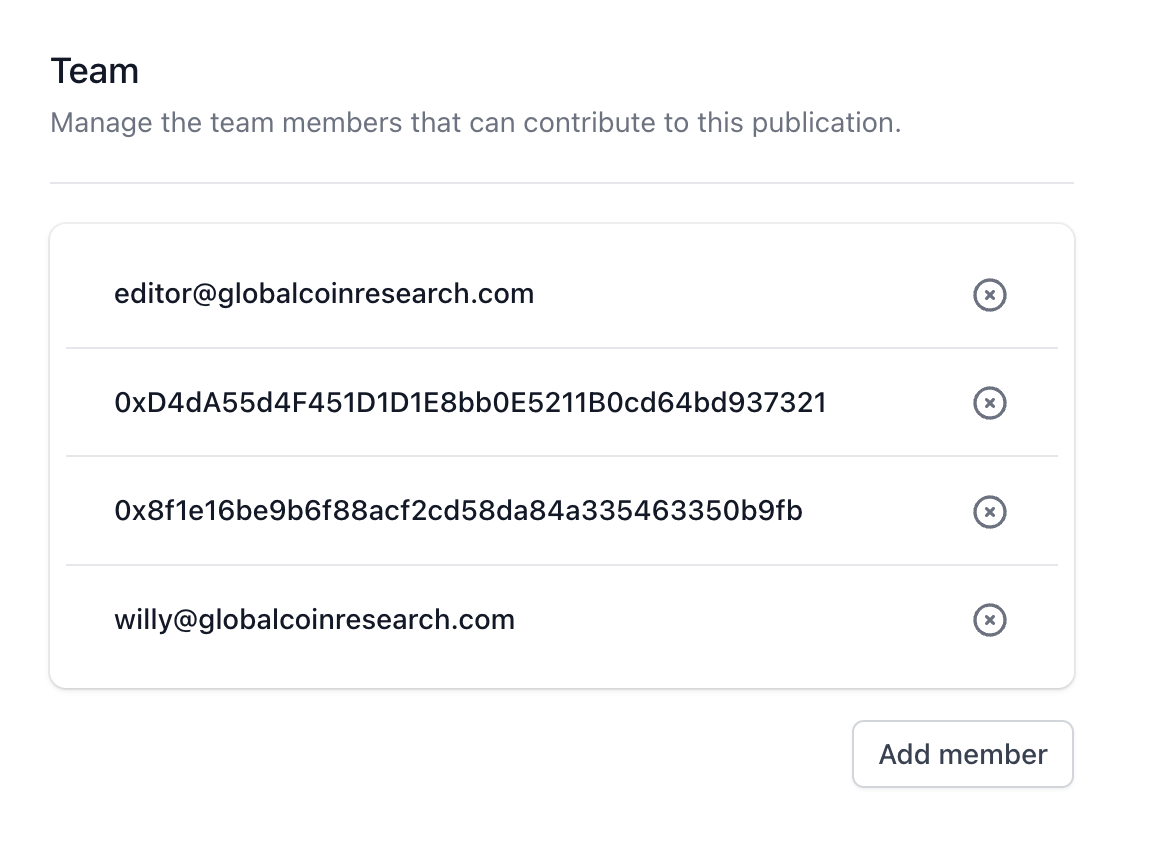Viewport: 1174px width, 866px height.
Task: Click the Team section heading
Action: (94, 71)
